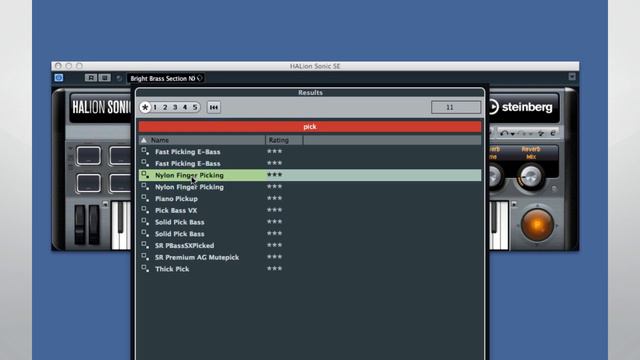Viewport: 640px width, 360px height.
Task: Set star rating of Pick Bass VX
Action: tap(275, 210)
